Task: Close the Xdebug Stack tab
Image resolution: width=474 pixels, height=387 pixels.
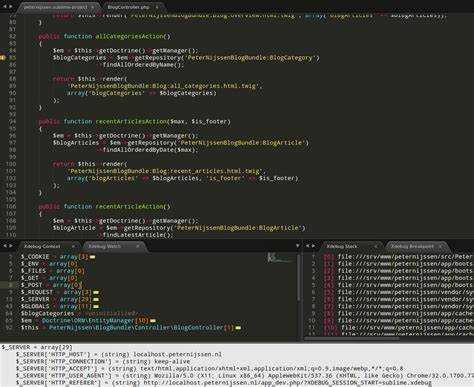Action: (x=376, y=246)
